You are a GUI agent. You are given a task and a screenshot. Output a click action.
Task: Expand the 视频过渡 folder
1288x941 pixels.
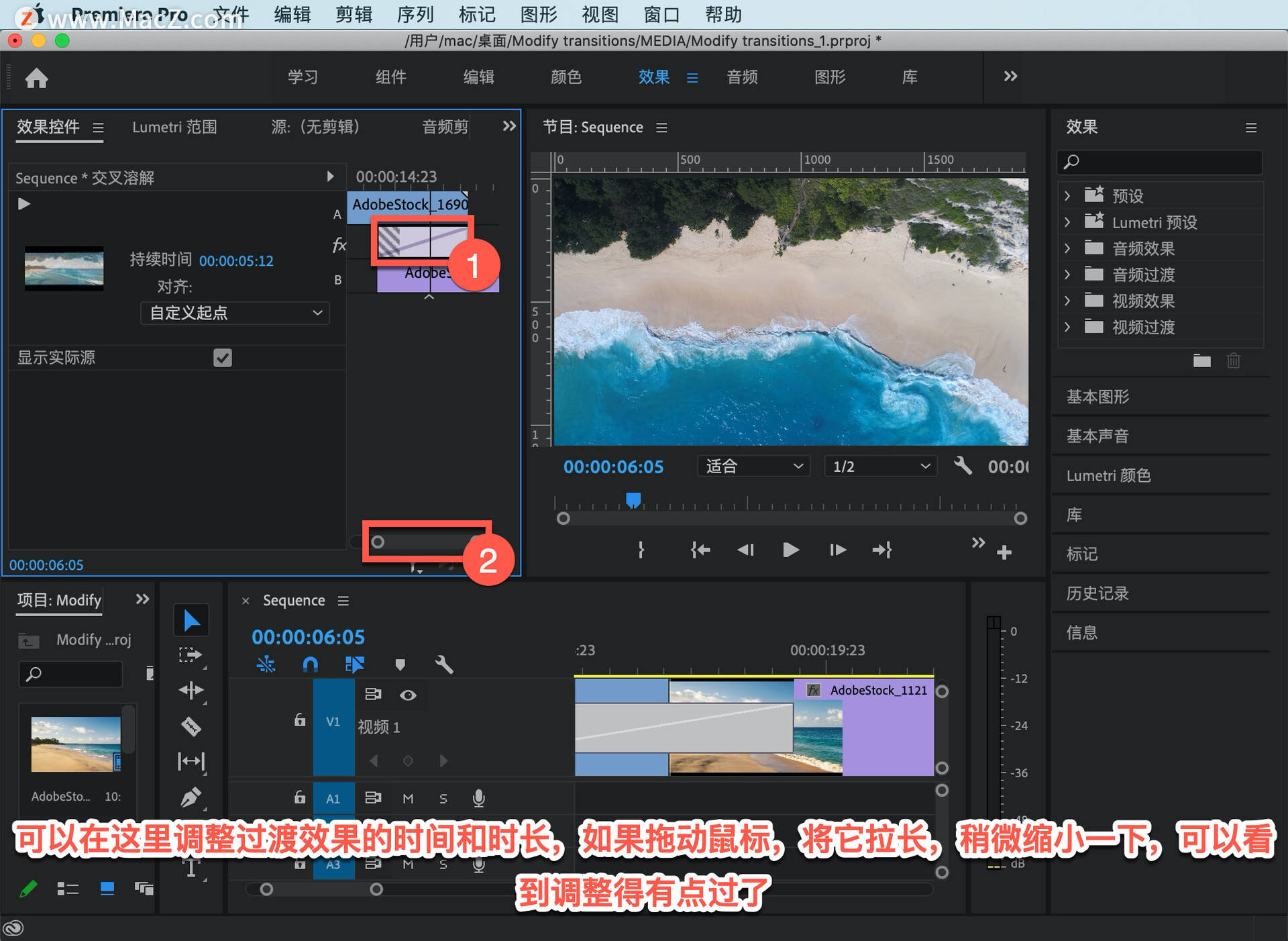pyautogui.click(x=1067, y=327)
